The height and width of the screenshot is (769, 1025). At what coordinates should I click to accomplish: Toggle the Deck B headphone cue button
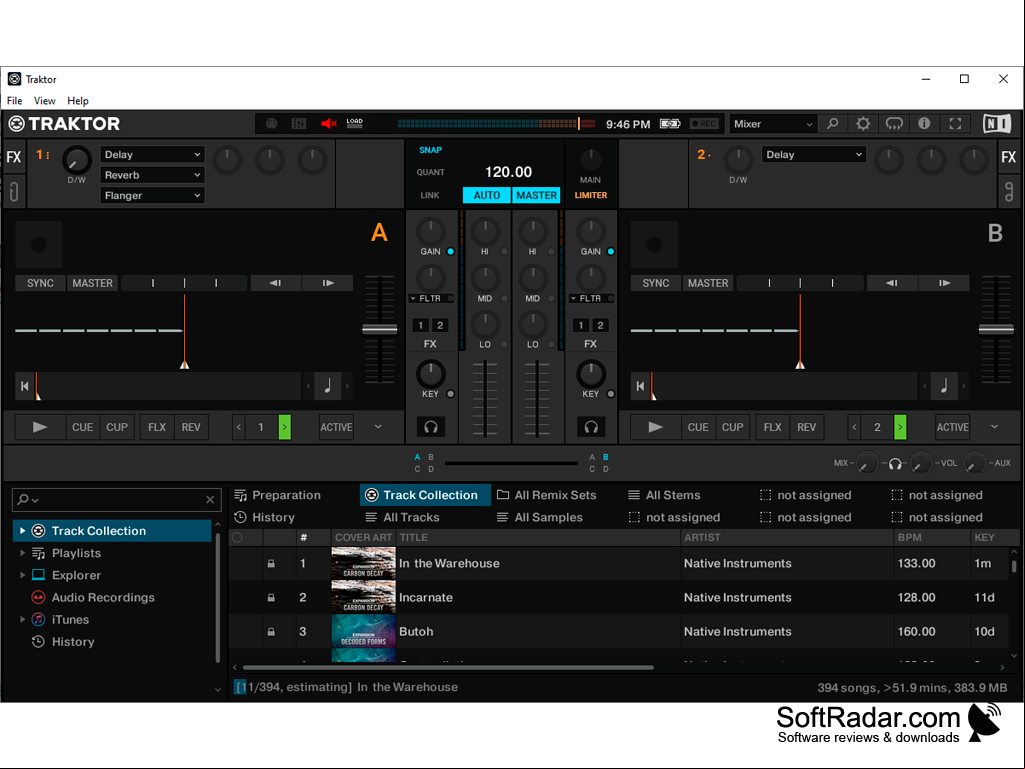point(591,427)
